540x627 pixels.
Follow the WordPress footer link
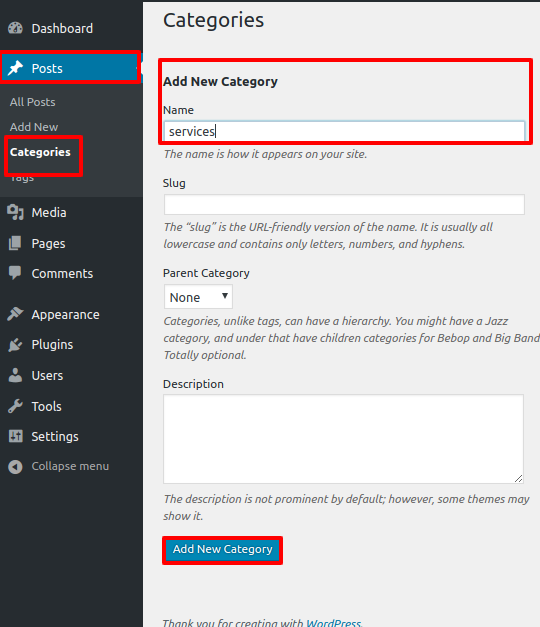click(x=334, y=622)
